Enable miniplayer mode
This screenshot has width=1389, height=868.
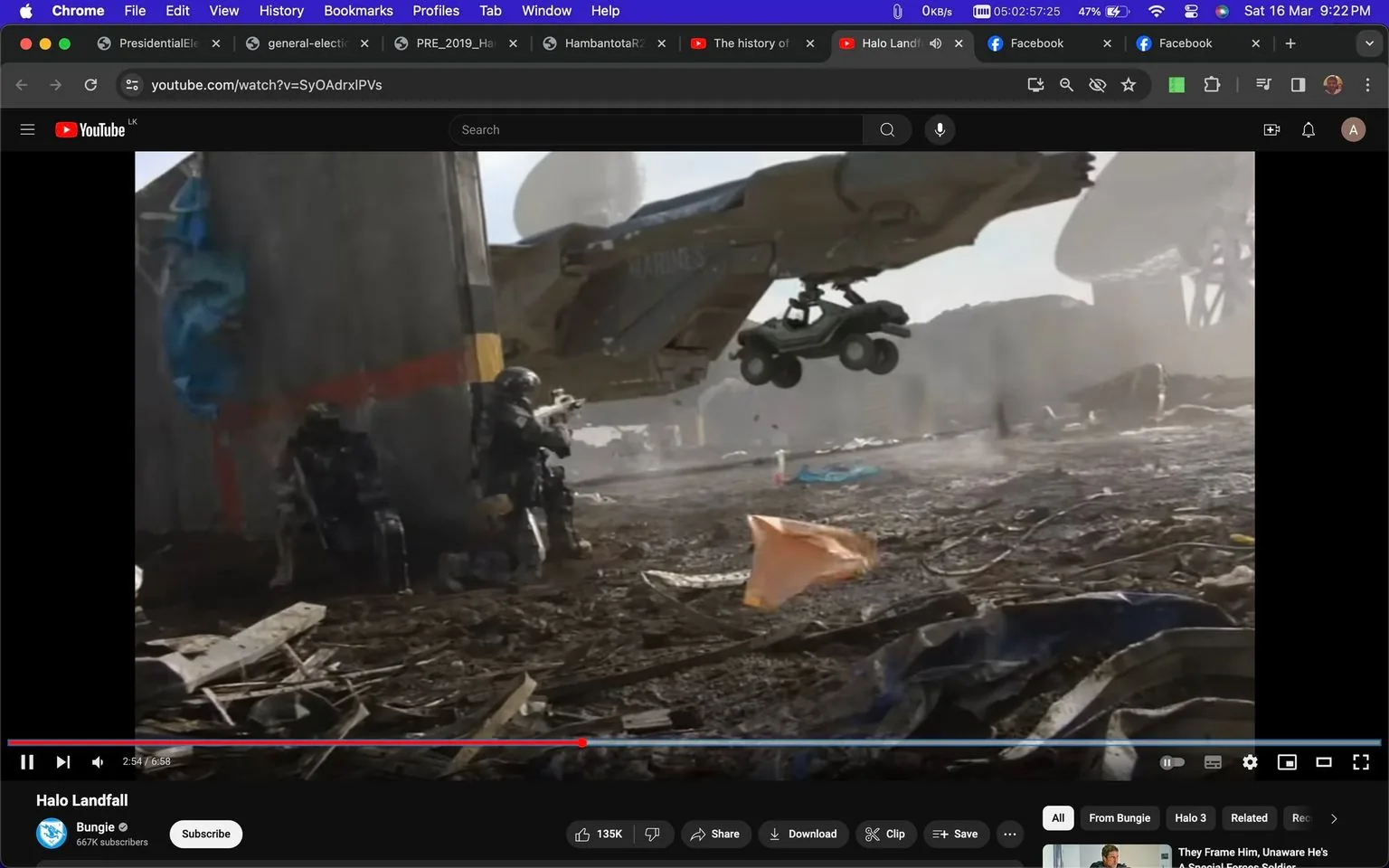[1286, 761]
